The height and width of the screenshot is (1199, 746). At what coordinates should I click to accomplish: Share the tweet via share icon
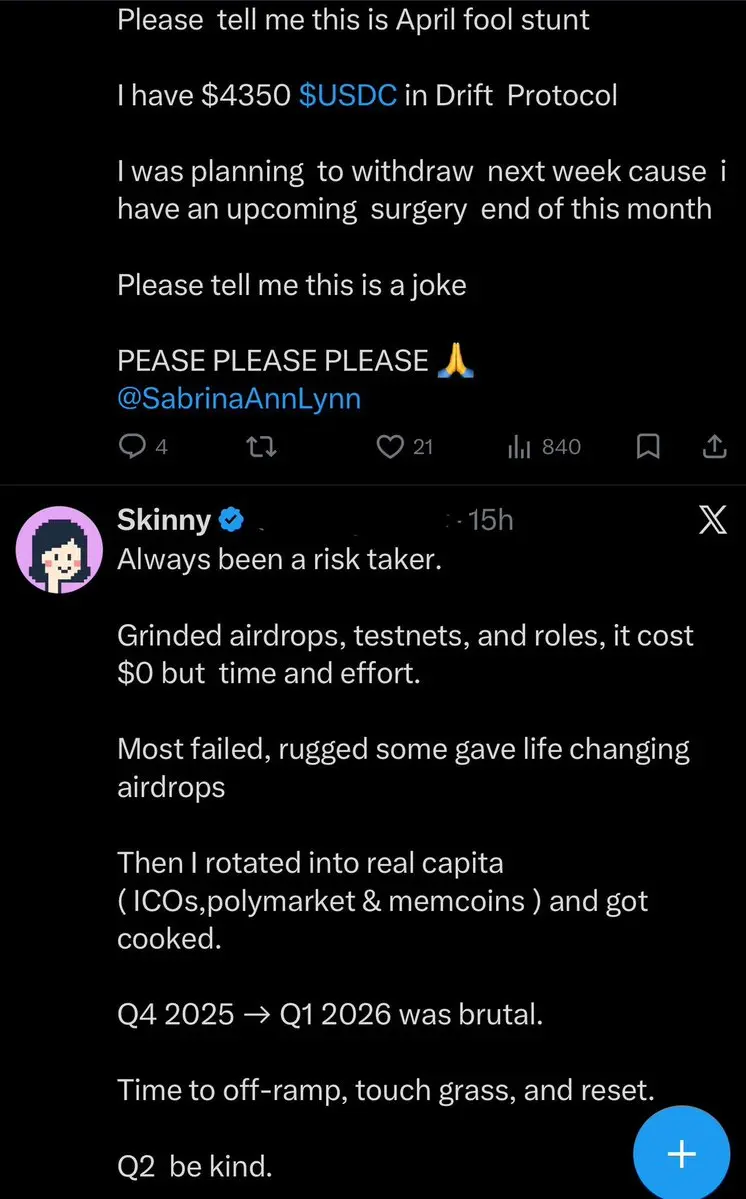714,447
